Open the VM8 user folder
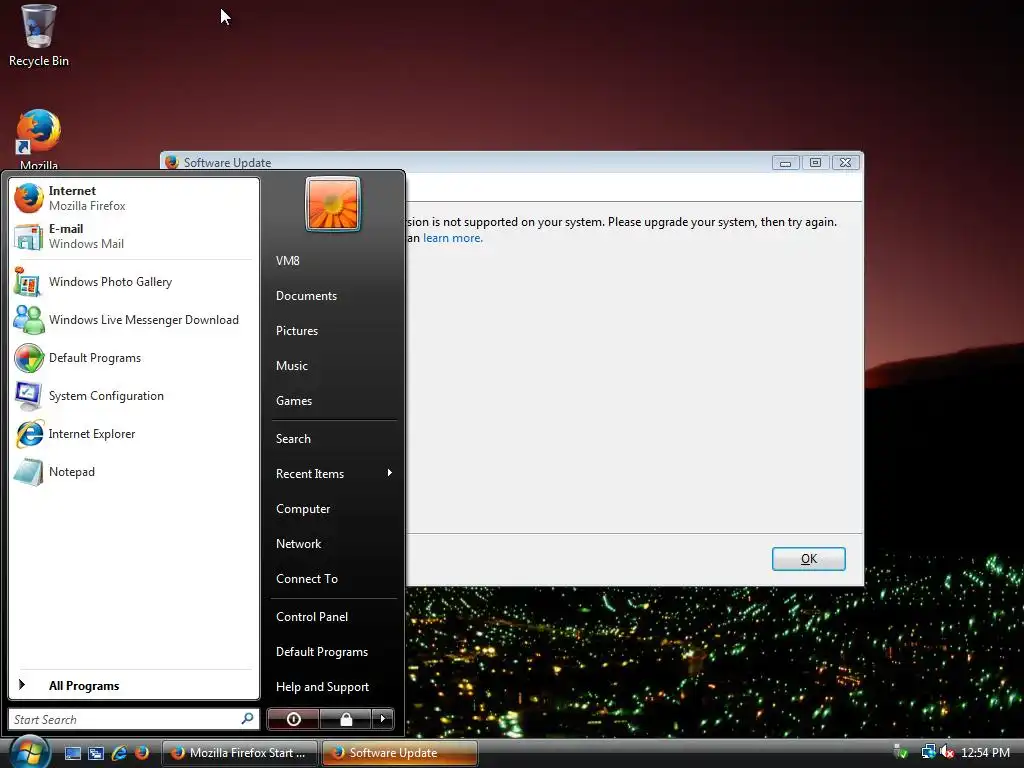This screenshot has width=1024, height=768. (333, 261)
